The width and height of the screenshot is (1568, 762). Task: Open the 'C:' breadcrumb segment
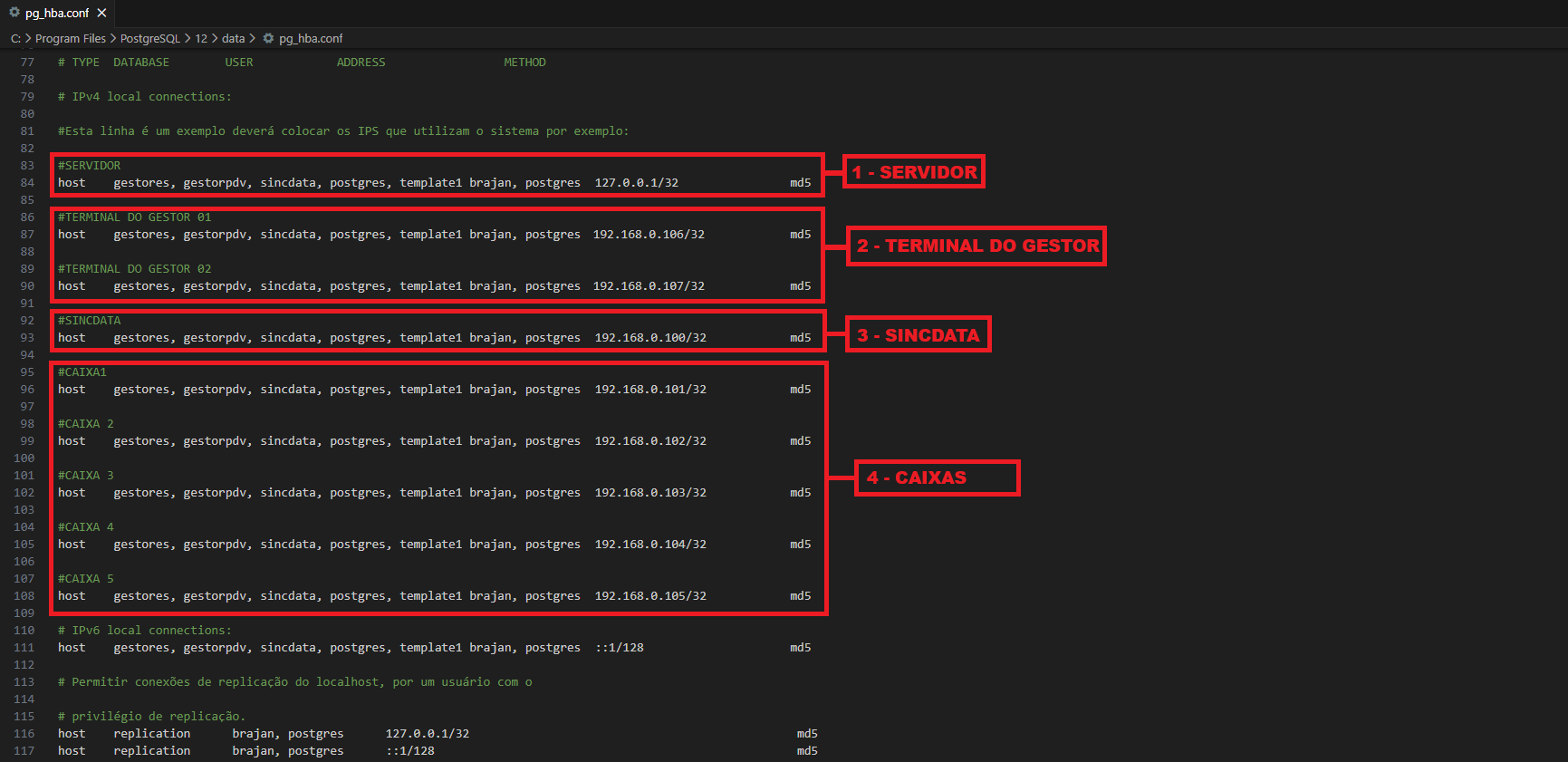click(15, 38)
